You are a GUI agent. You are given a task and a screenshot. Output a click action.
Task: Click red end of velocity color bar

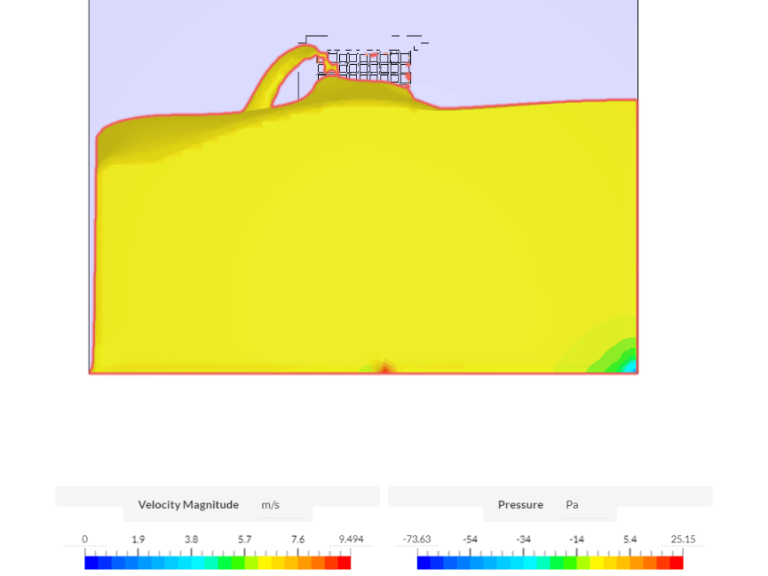coord(344,563)
